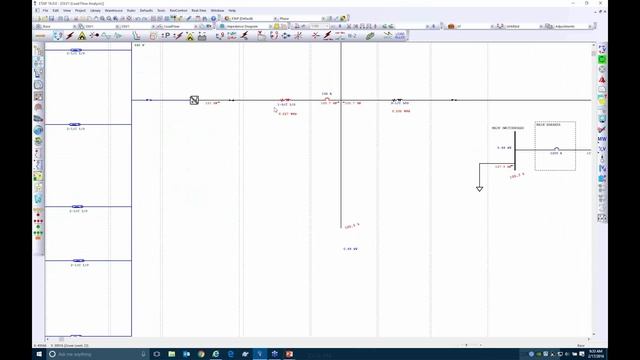Open File Explorer from the taskbar

coord(172,354)
